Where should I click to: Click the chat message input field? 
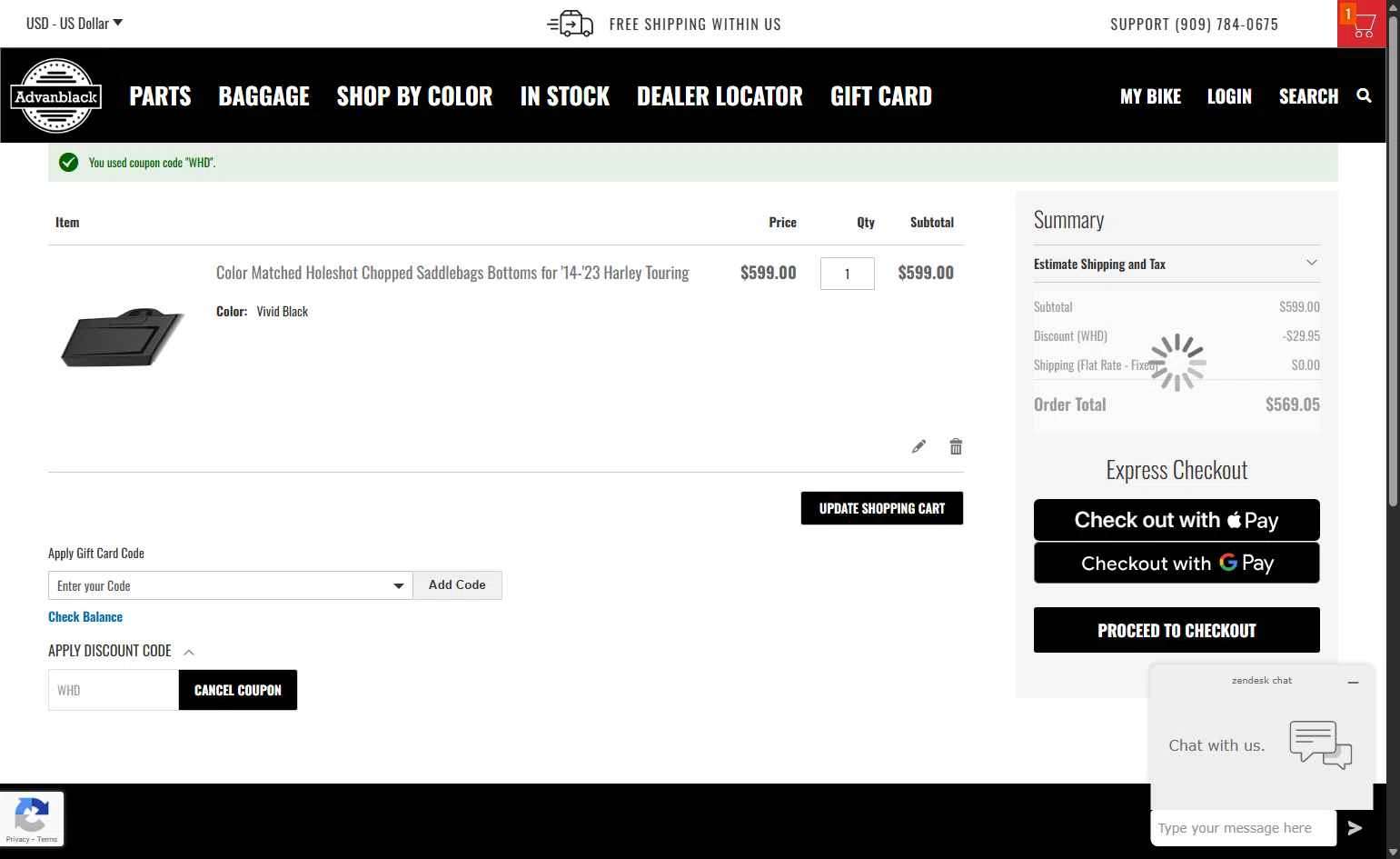1244,828
